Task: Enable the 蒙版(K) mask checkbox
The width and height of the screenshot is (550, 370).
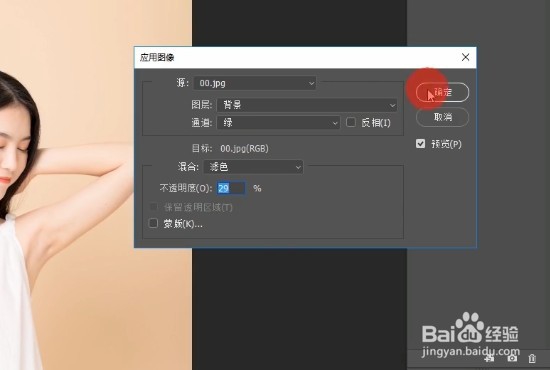Action: pyautogui.click(x=153, y=223)
